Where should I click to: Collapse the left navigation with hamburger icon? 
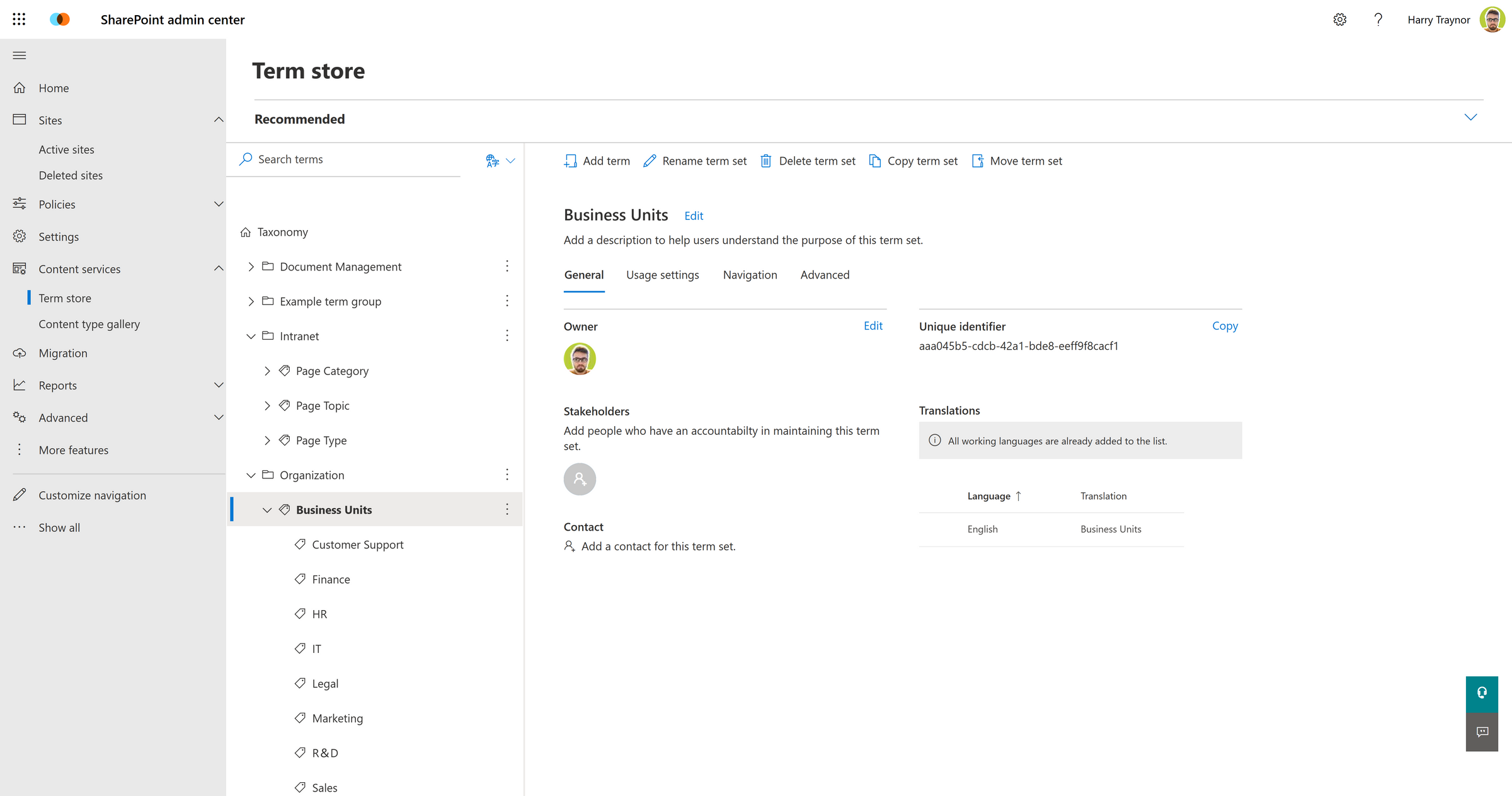pos(19,55)
